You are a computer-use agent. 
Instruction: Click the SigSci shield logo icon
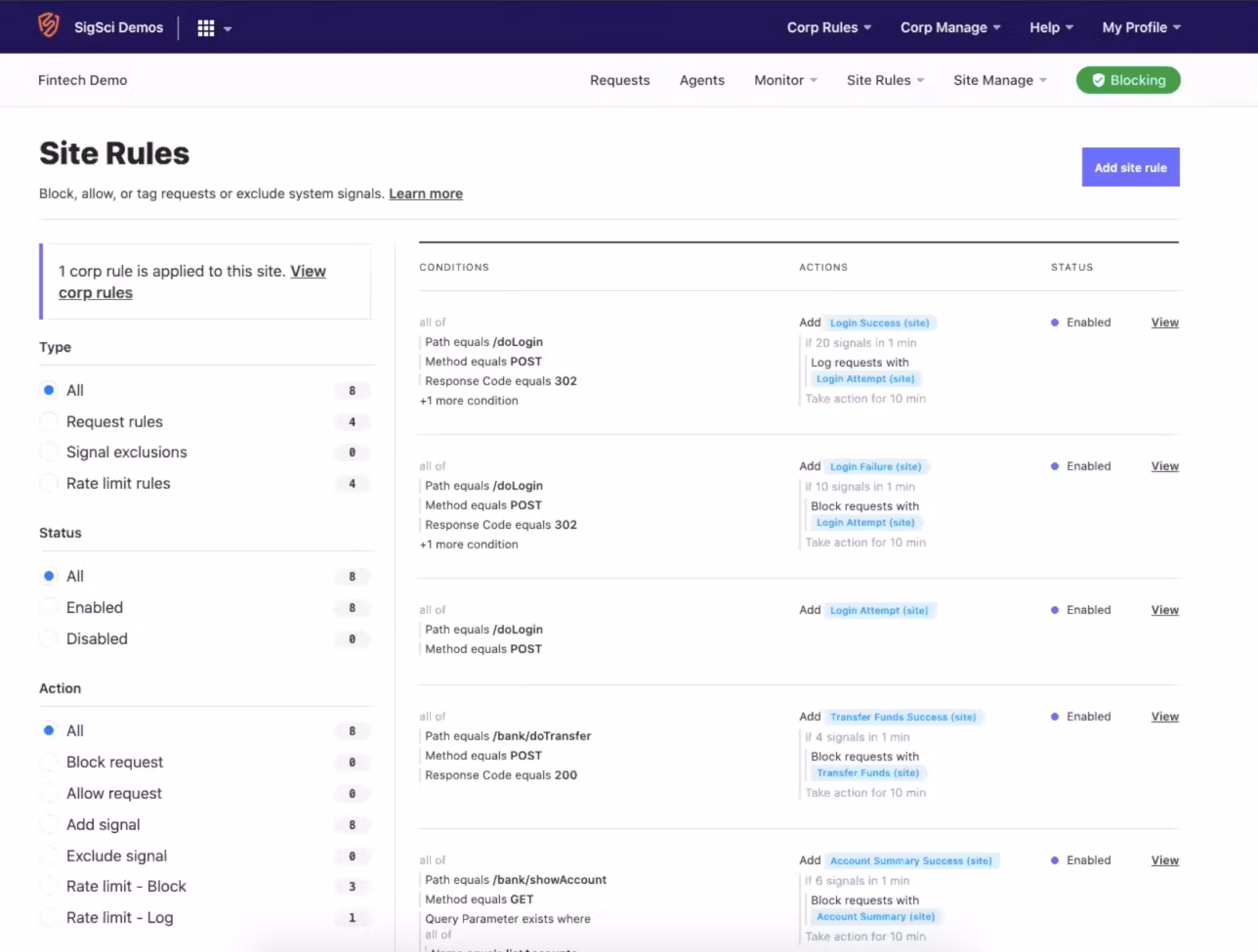[x=49, y=26]
